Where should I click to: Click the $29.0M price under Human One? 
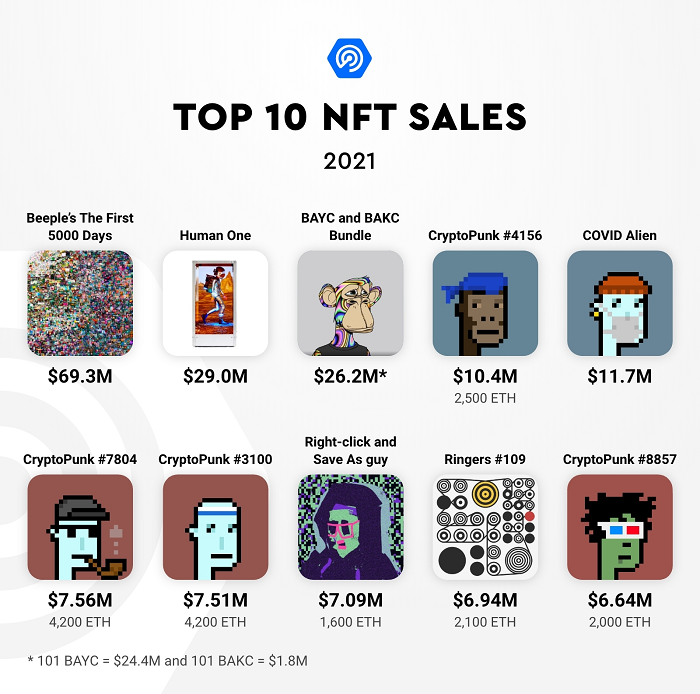(215, 376)
